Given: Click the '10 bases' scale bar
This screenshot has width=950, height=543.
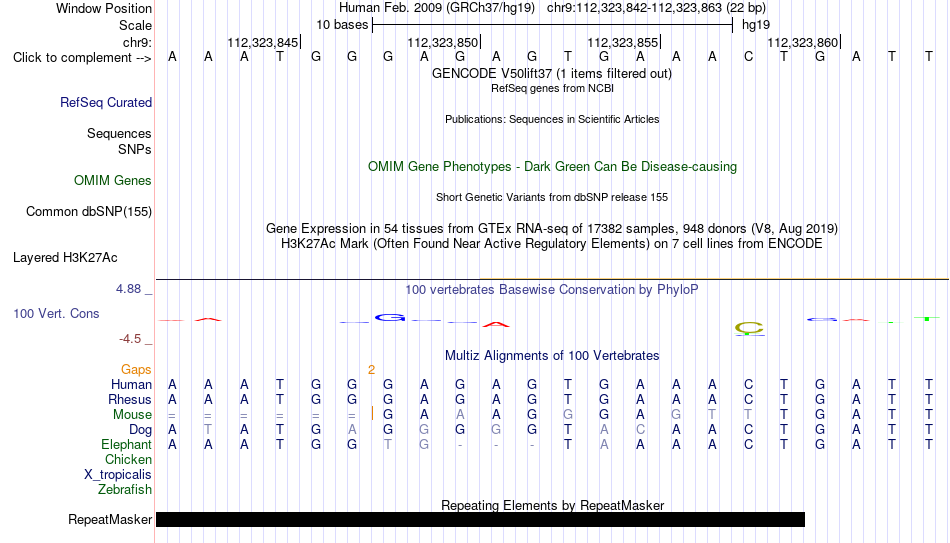Looking at the screenshot, I should coord(553,25).
